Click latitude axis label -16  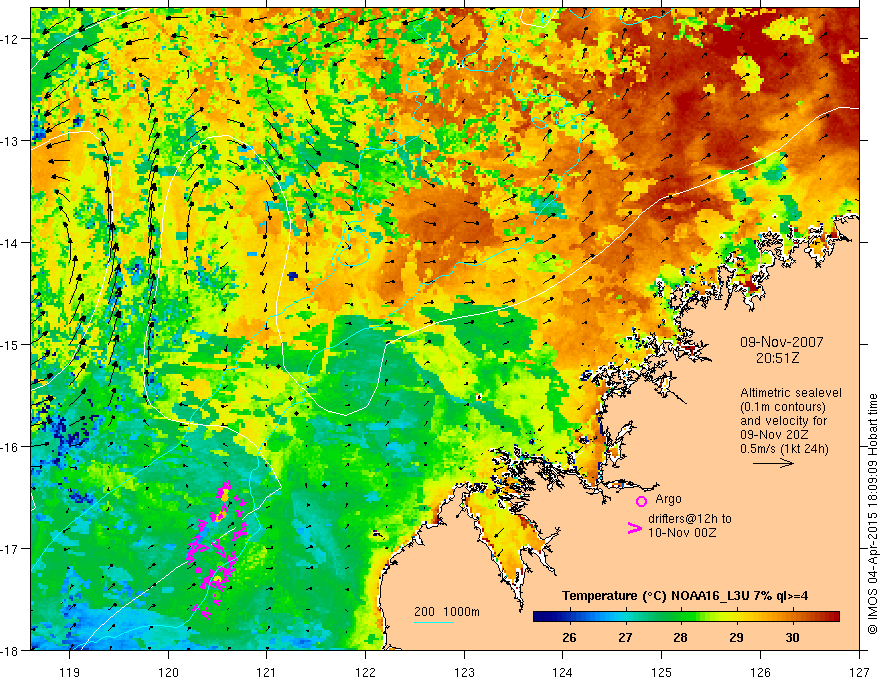coord(11,447)
